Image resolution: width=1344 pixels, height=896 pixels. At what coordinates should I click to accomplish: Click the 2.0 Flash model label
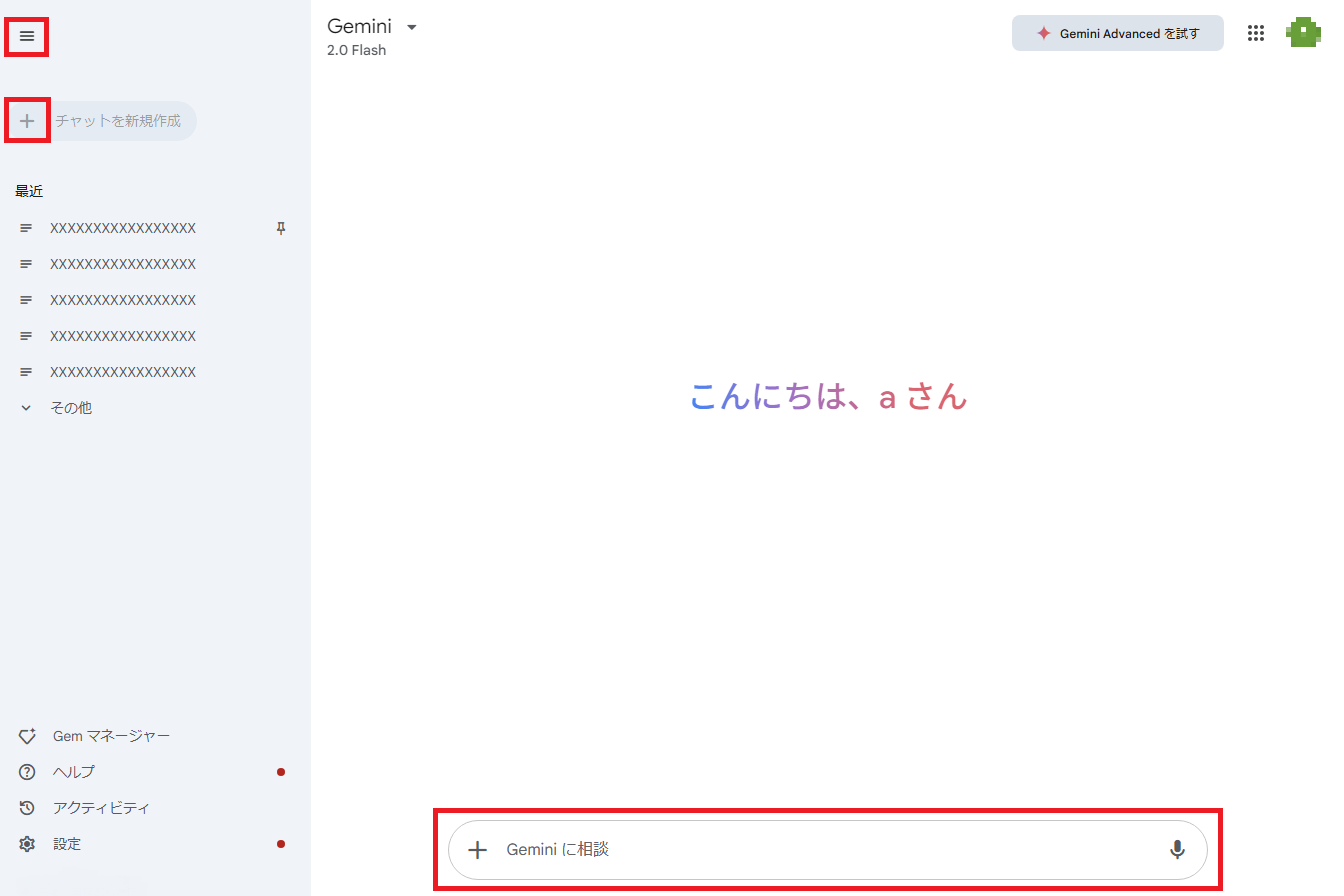click(356, 50)
